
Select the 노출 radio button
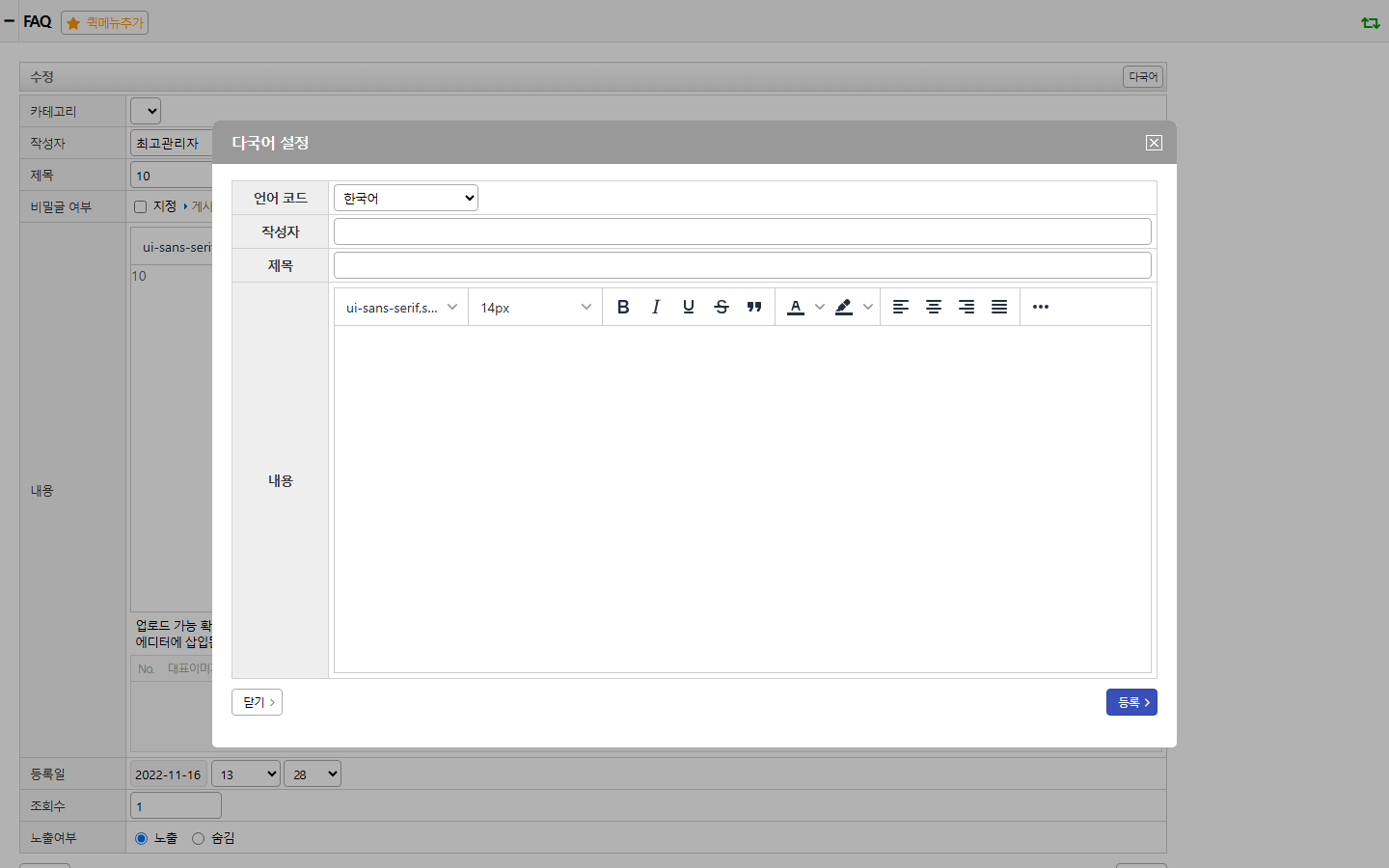pyautogui.click(x=141, y=838)
